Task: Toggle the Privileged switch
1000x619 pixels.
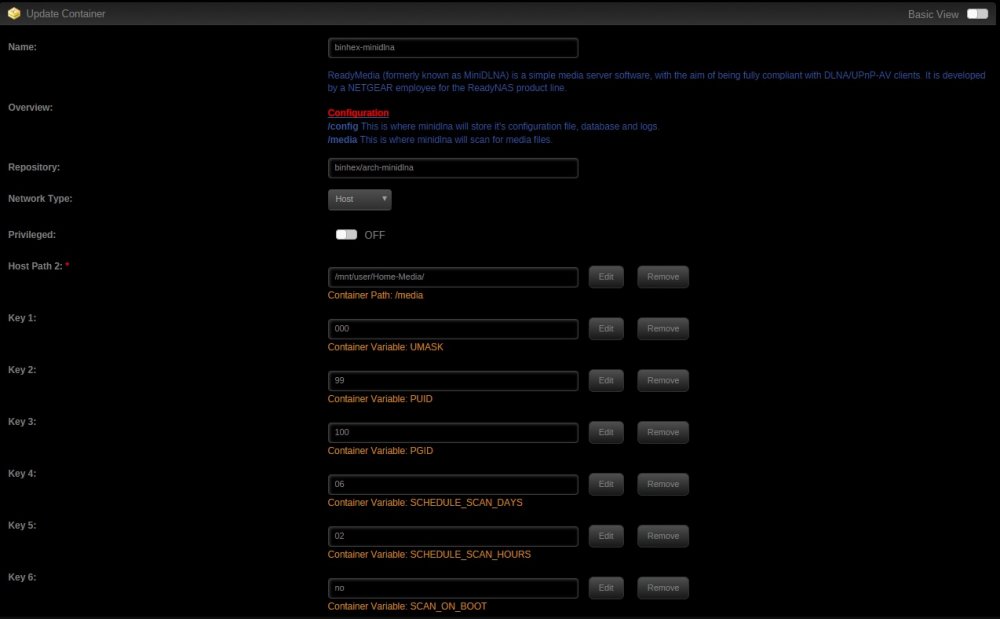Action: pyautogui.click(x=346, y=235)
